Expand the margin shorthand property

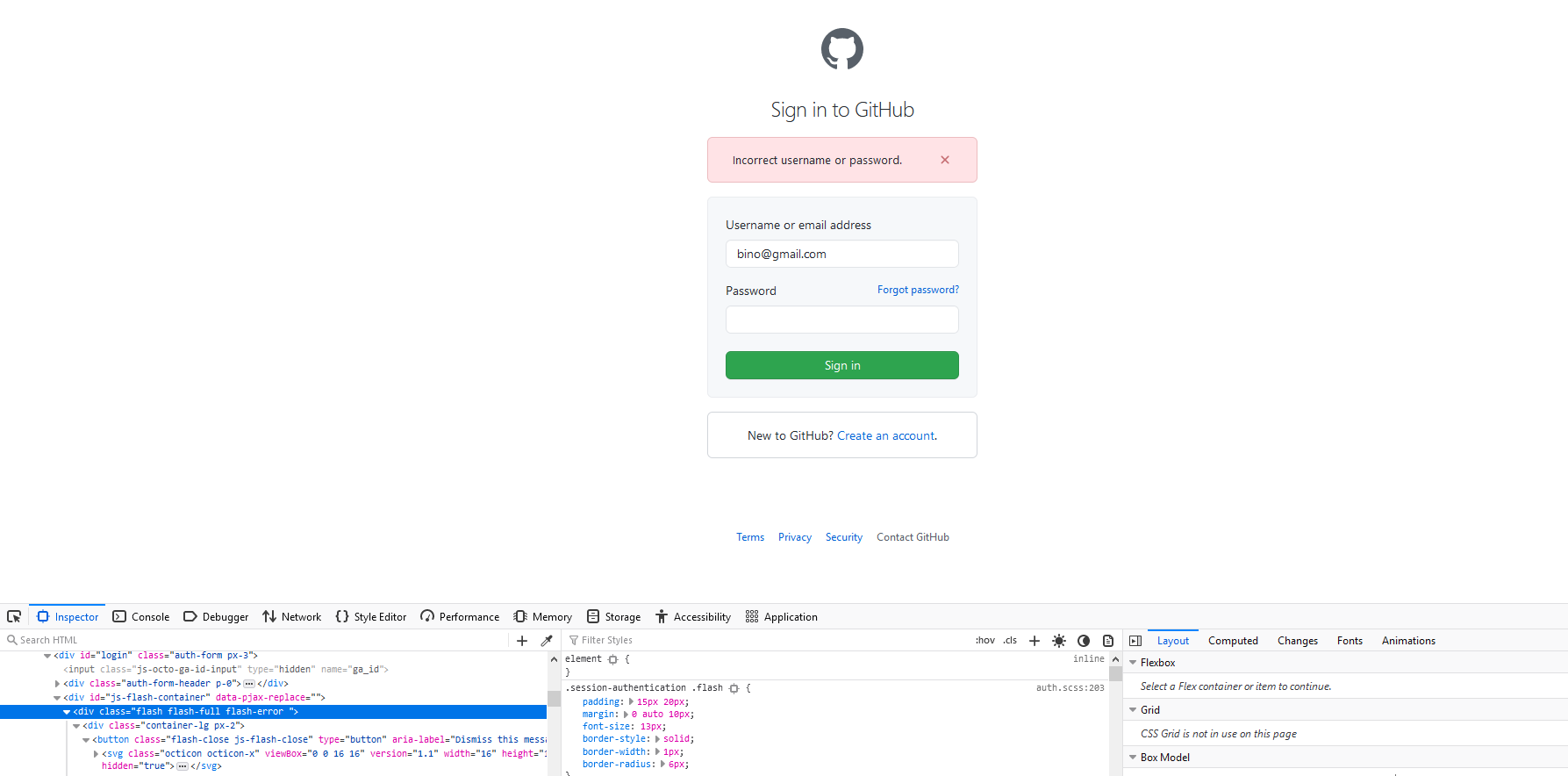626,715
